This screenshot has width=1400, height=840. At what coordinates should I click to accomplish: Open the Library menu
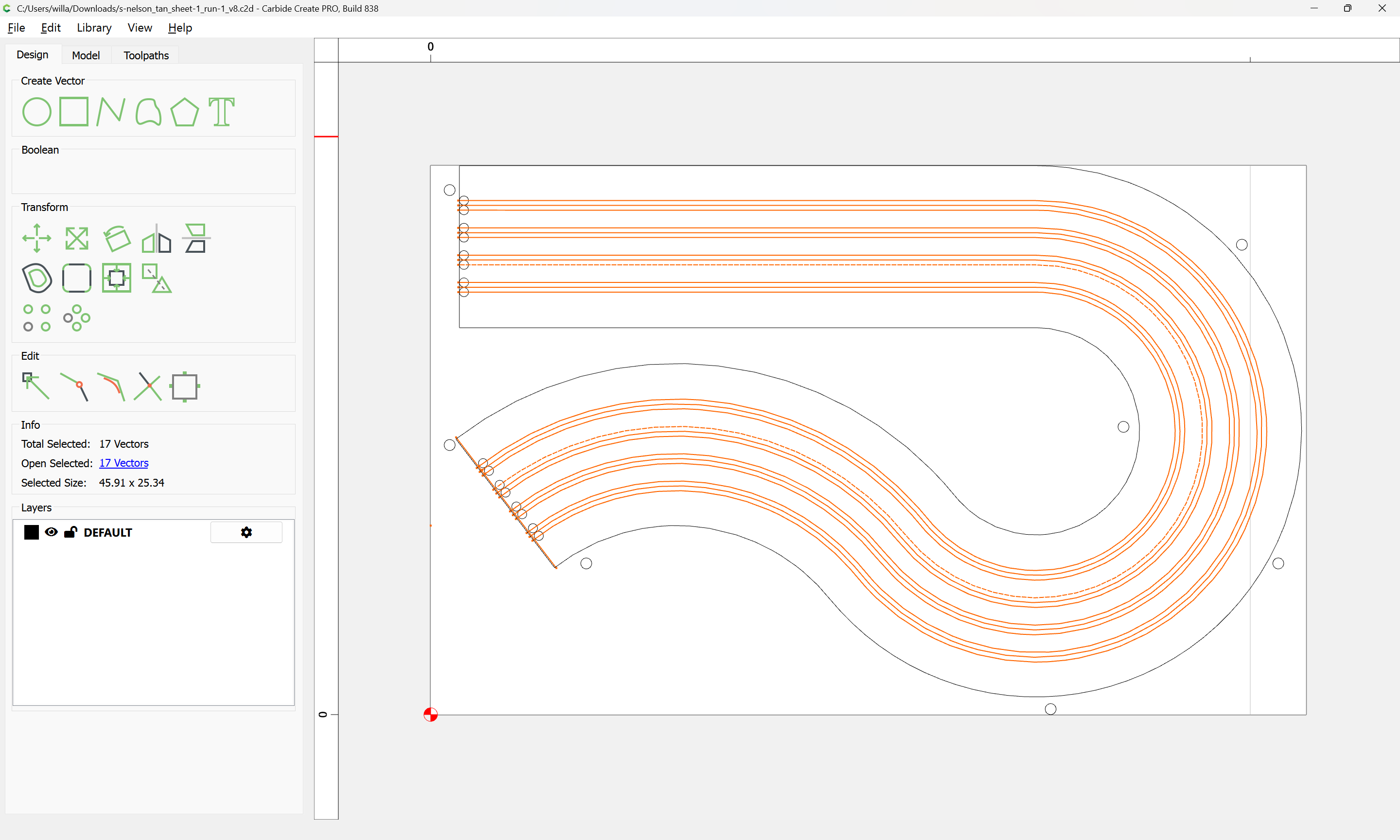coord(94,28)
